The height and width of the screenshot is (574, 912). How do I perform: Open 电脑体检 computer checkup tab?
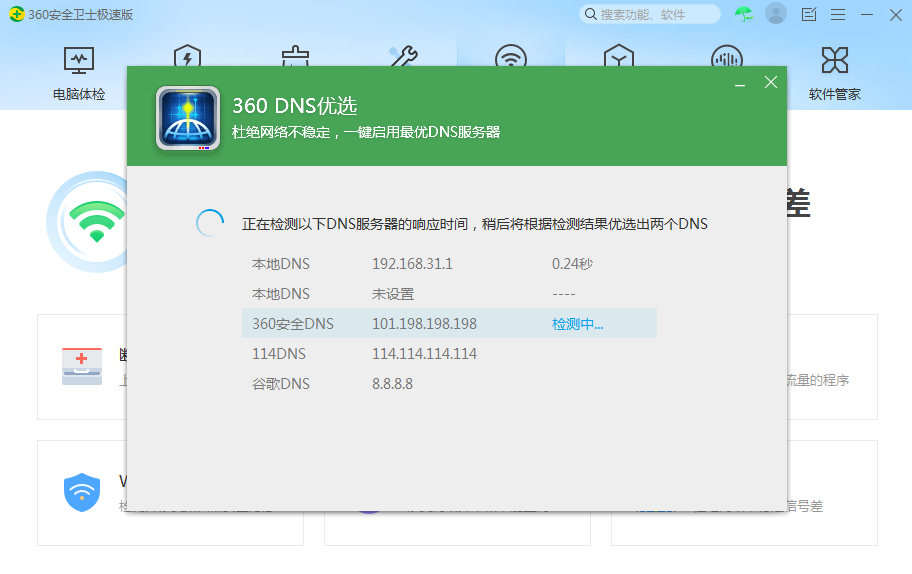pyautogui.click(x=79, y=73)
